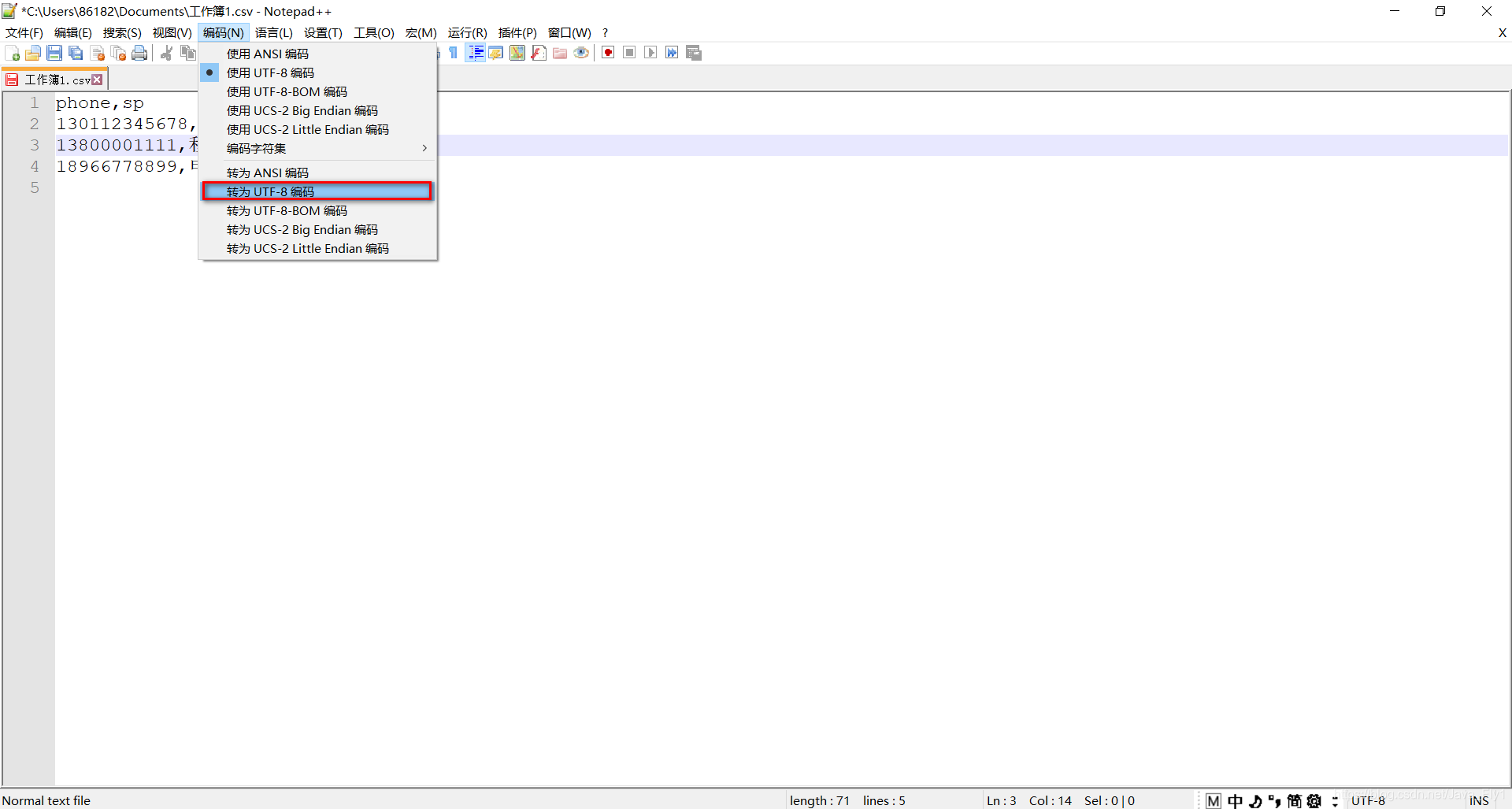This screenshot has width=1512, height=809.
Task: Click the Close All documents icon
Action: (x=118, y=53)
